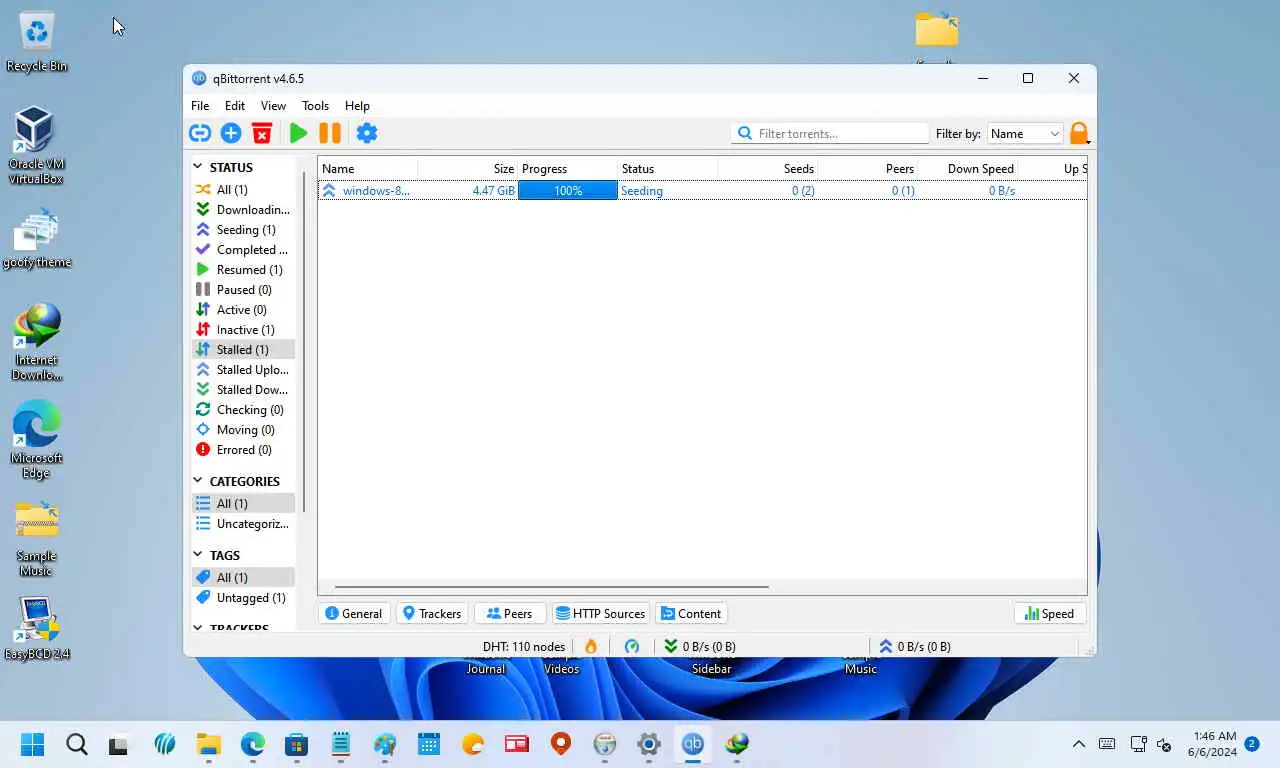Viewport: 1280px width, 768px height.
Task: Open the Speed graph tab
Action: [x=1050, y=613]
